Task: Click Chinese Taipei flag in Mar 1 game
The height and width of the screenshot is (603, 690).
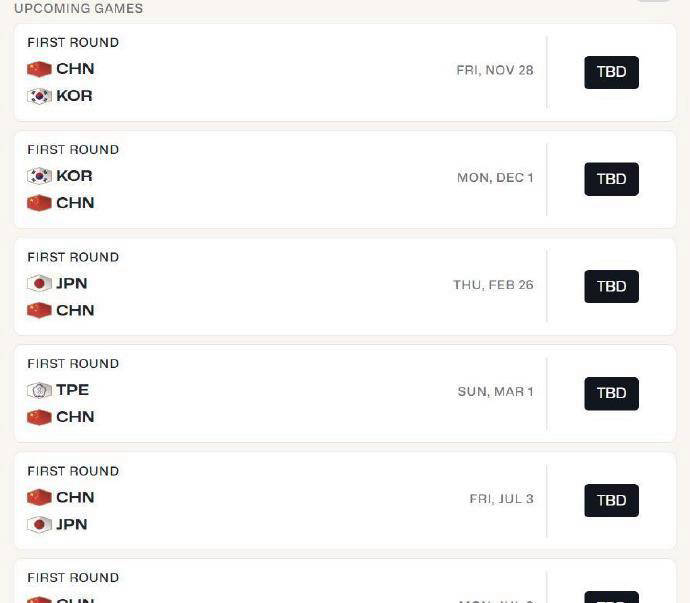Action: pyautogui.click(x=39, y=390)
